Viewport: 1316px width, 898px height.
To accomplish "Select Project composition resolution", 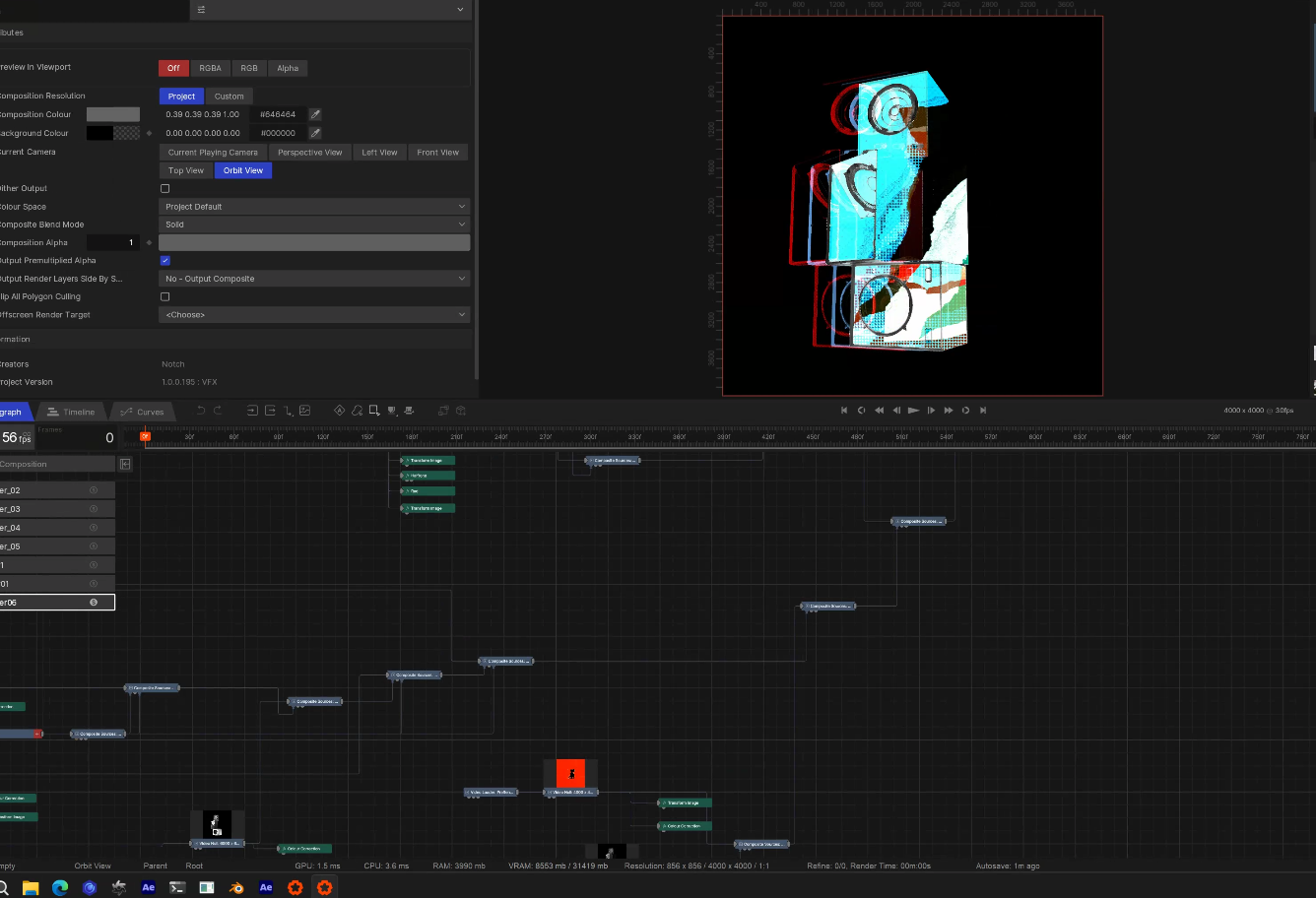I will (x=181, y=96).
